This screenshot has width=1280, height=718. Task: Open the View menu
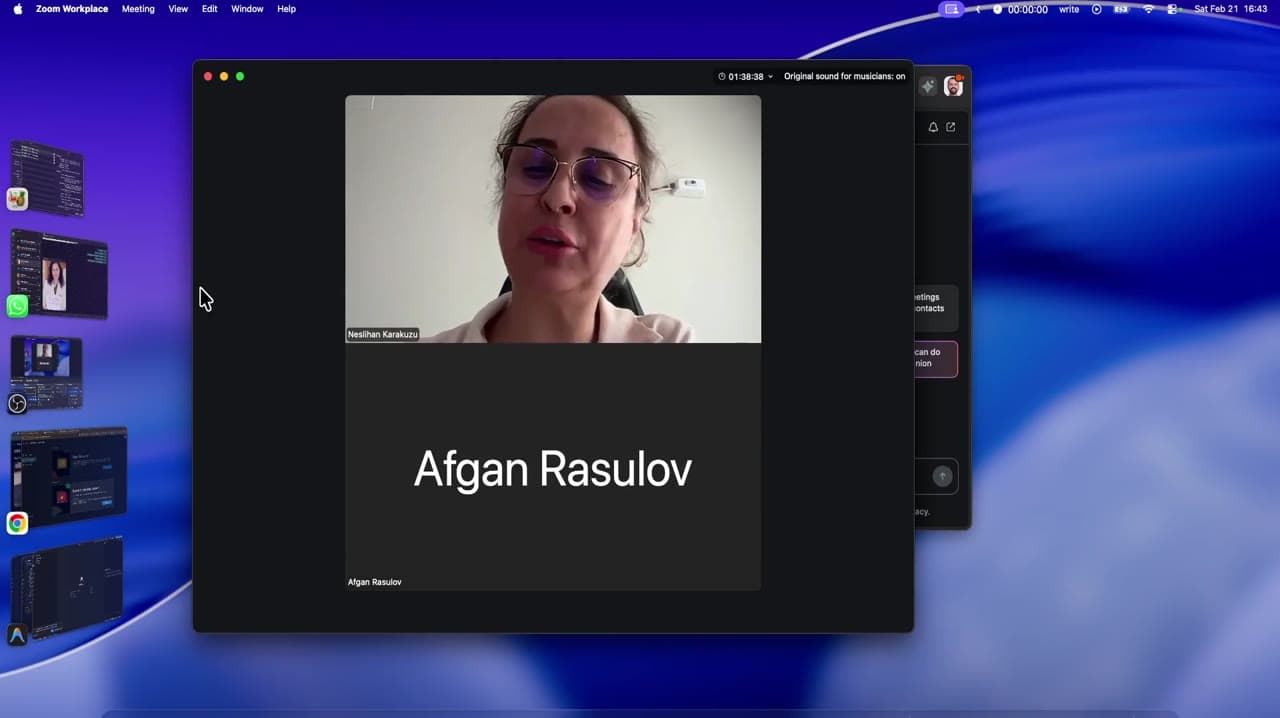(x=178, y=9)
